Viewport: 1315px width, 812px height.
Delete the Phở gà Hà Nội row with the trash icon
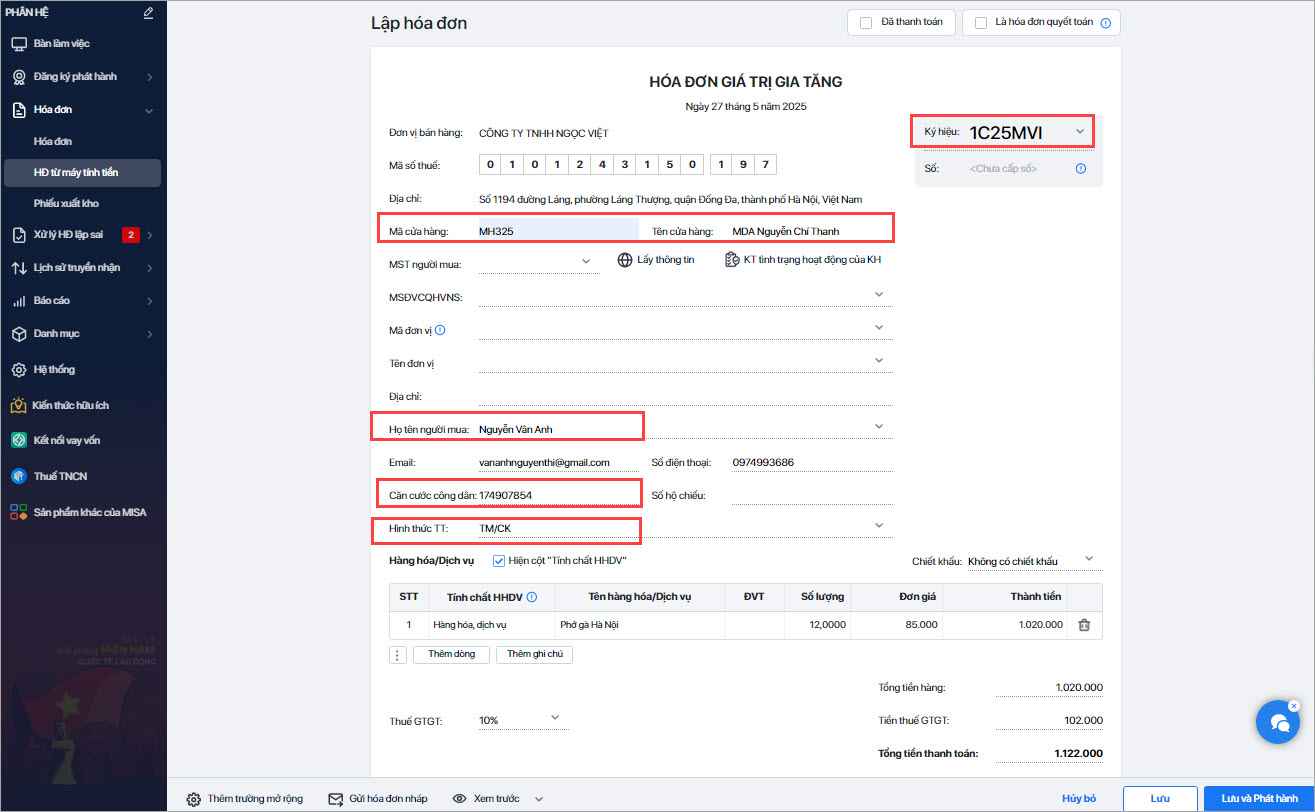click(1084, 625)
